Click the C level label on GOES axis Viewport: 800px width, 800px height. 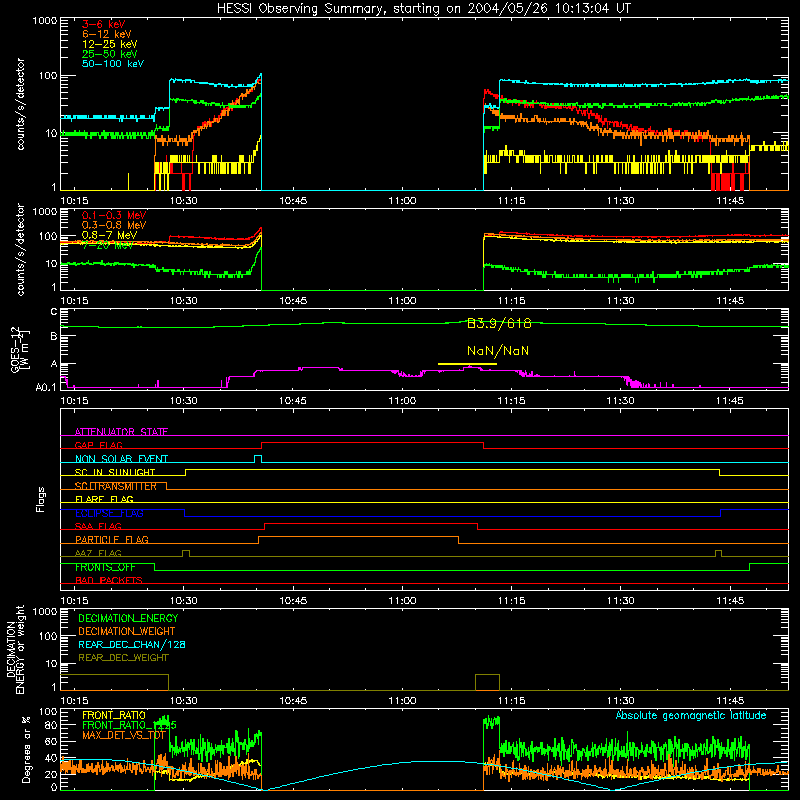tap(54, 312)
